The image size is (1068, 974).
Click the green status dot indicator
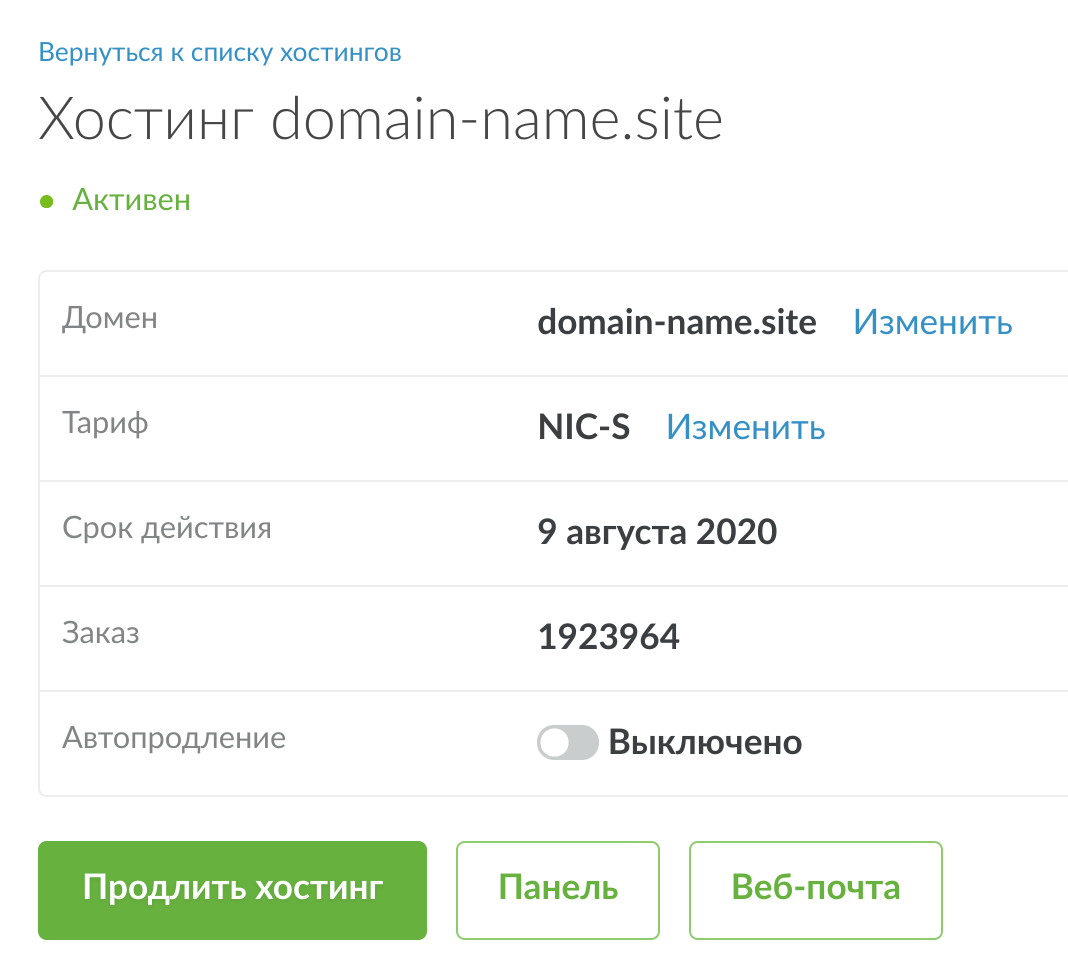[46, 202]
